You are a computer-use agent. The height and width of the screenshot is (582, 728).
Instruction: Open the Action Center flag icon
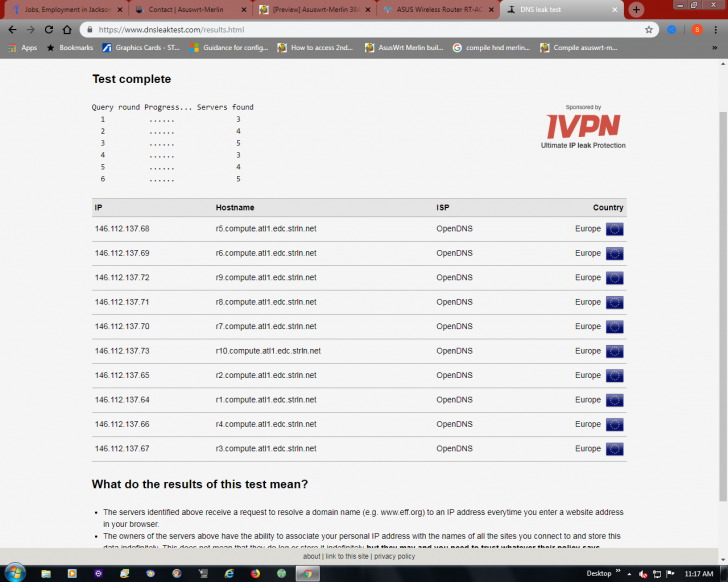[x=670, y=574]
